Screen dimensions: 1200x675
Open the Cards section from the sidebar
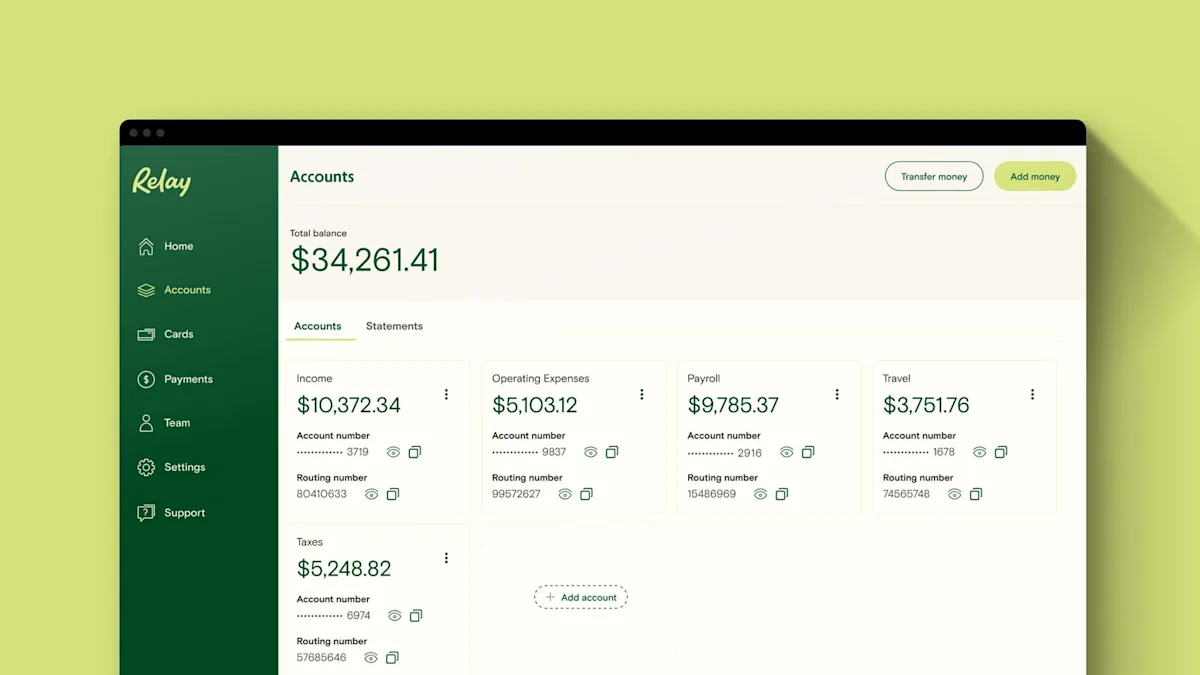pos(147,334)
